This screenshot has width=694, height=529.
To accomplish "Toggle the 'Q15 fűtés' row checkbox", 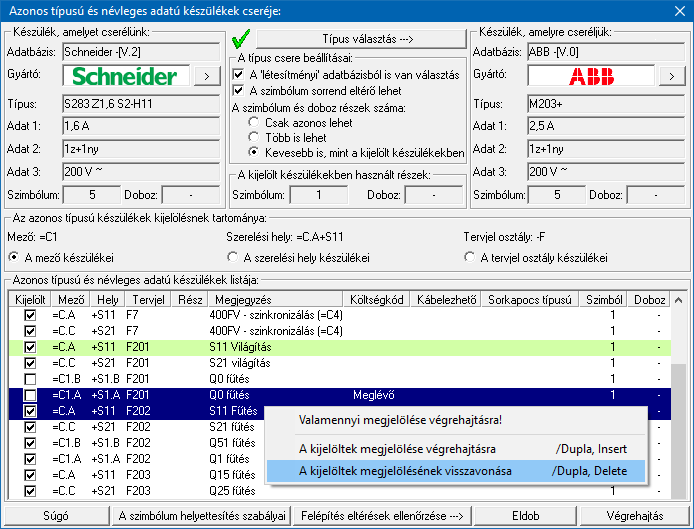I will point(30,475).
